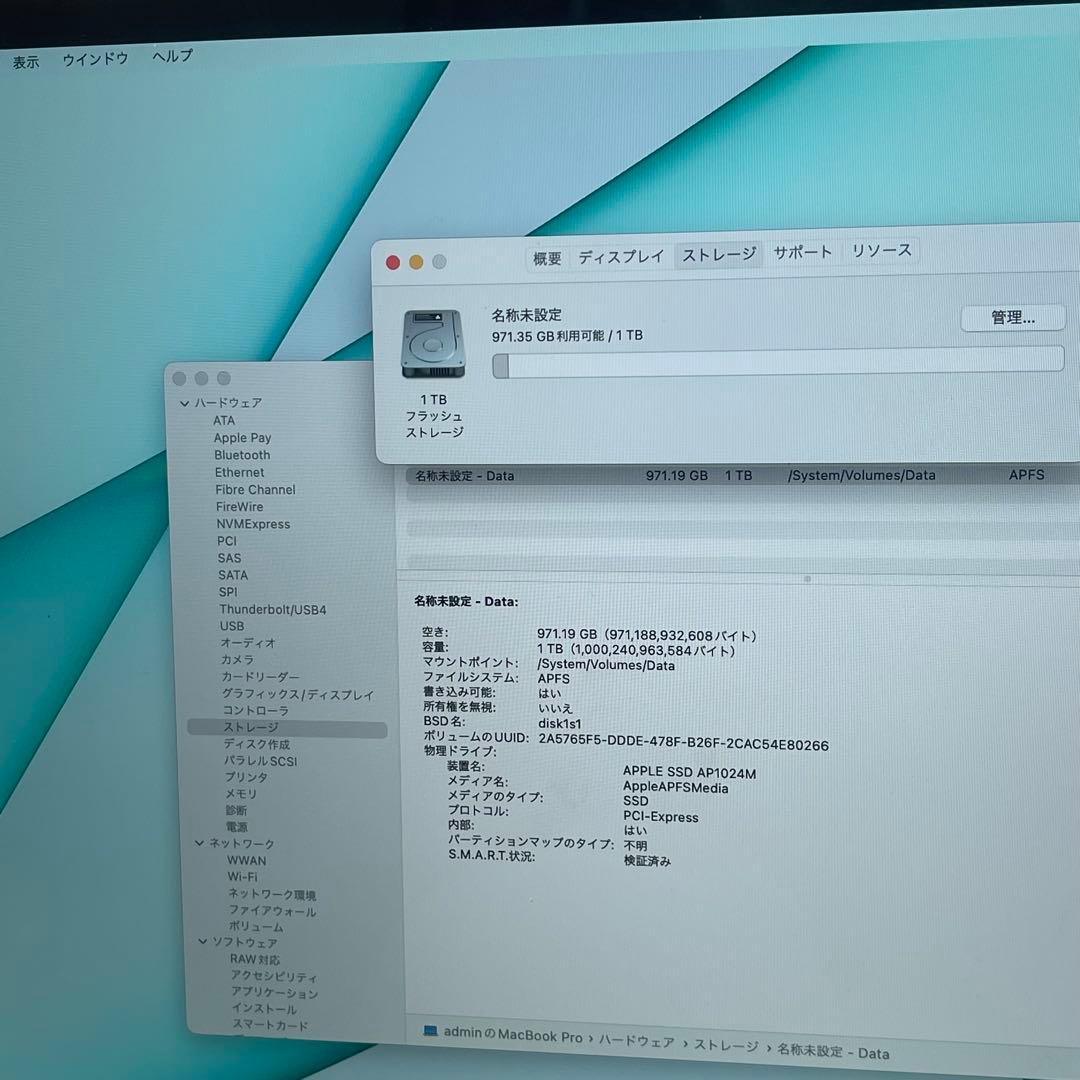
Task: Select Thunderbolt/USB4 in the sidebar
Action: coord(271,609)
